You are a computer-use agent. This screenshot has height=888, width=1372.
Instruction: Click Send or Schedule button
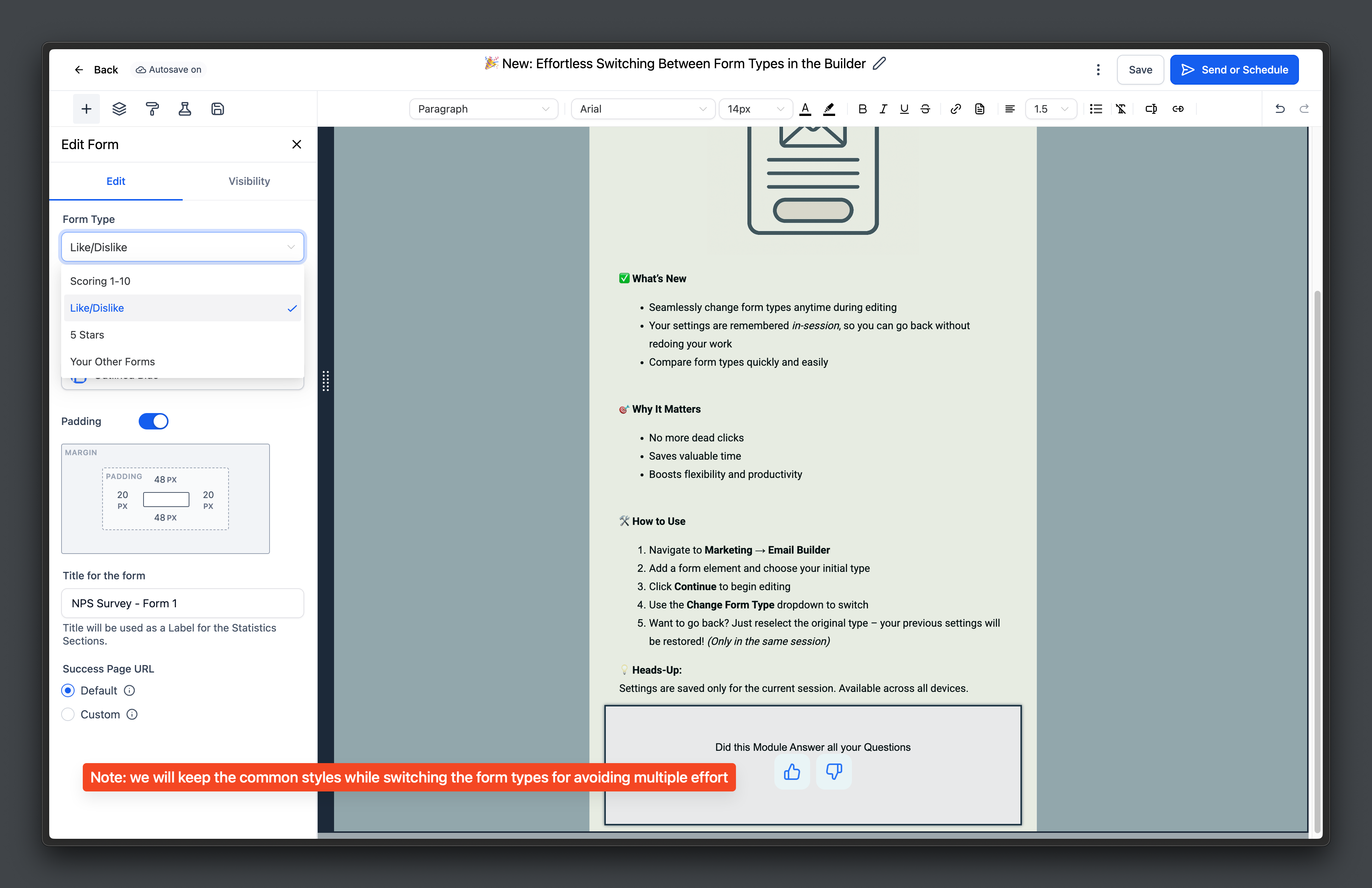click(x=1234, y=70)
